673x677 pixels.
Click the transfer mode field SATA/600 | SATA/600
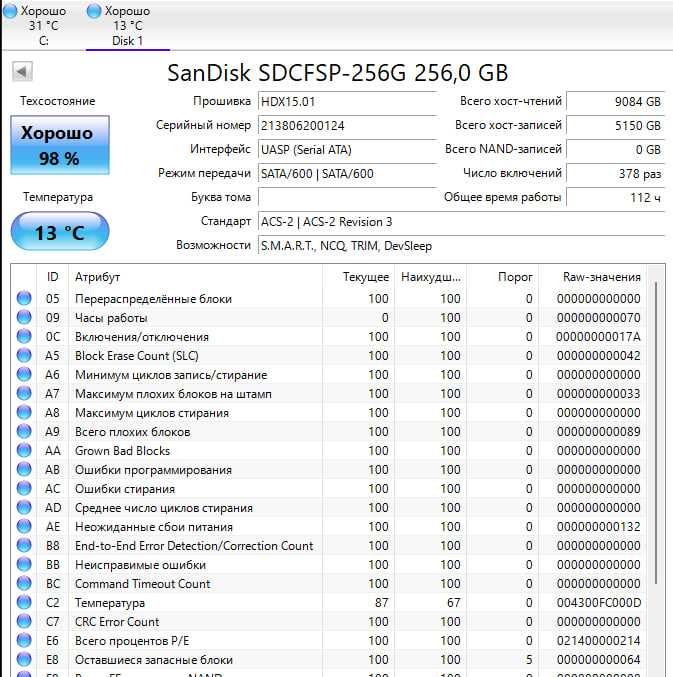(x=347, y=174)
